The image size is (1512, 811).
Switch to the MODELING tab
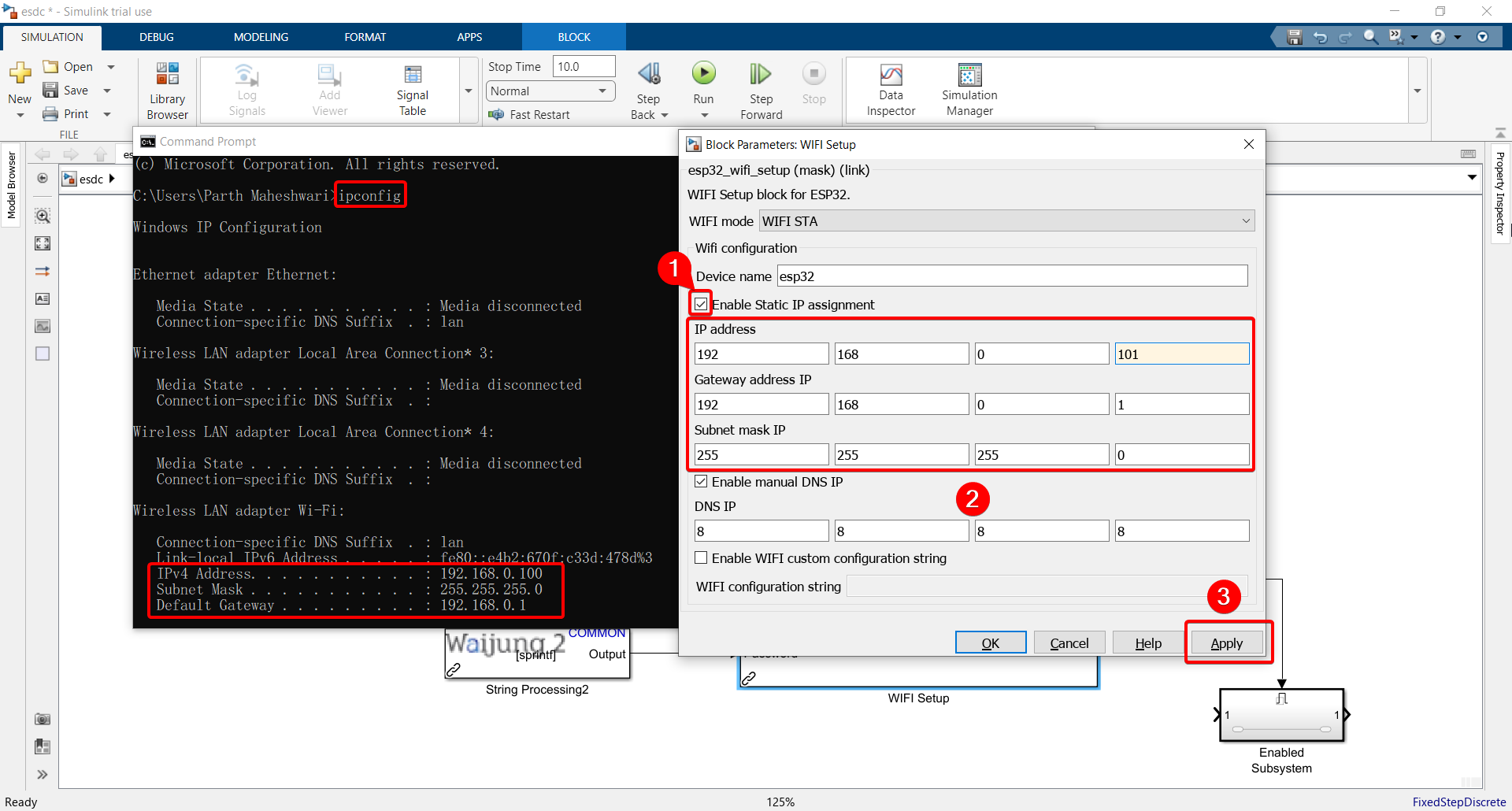point(261,37)
